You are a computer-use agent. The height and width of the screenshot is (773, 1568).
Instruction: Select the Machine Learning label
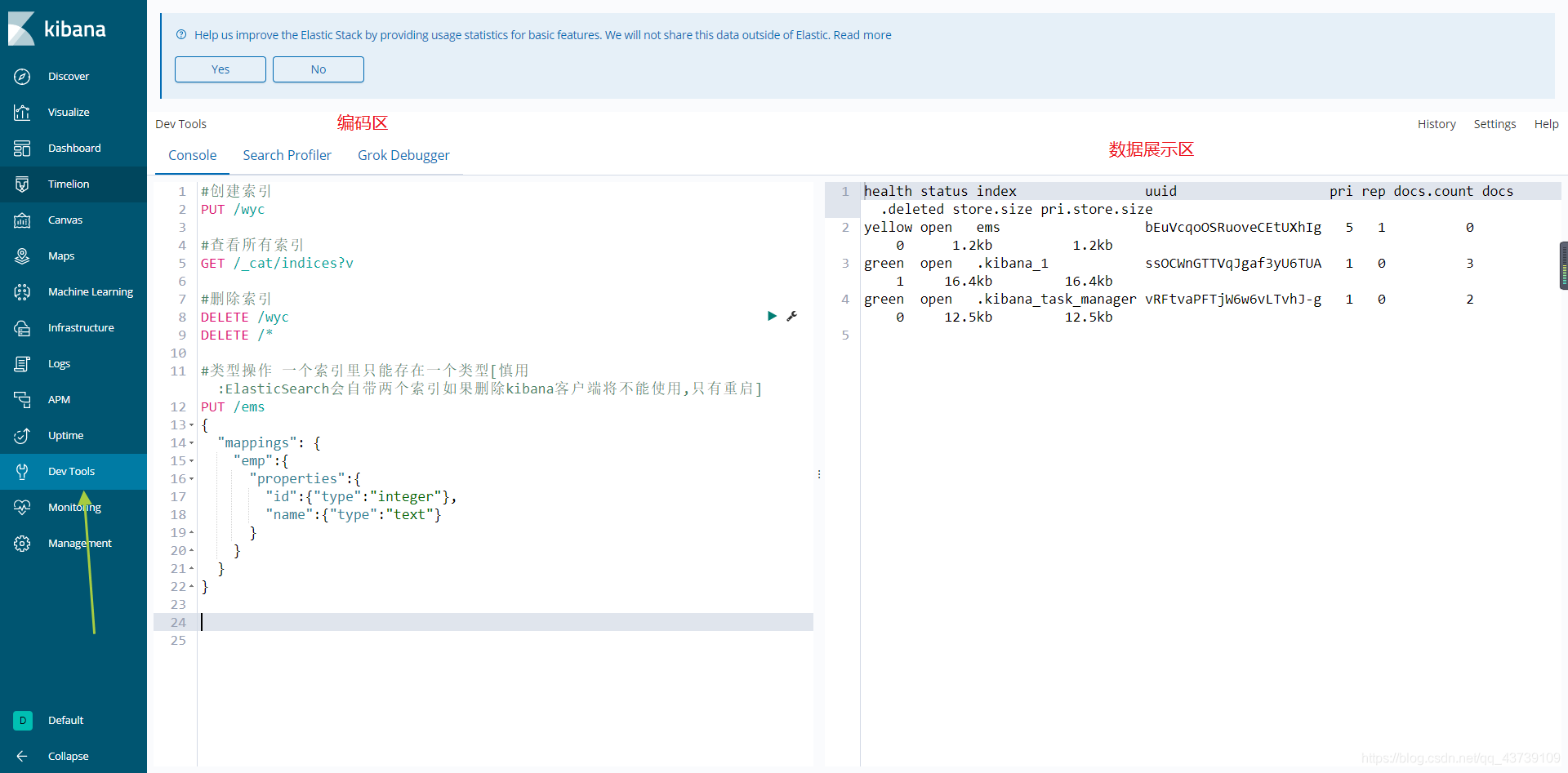[91, 291]
